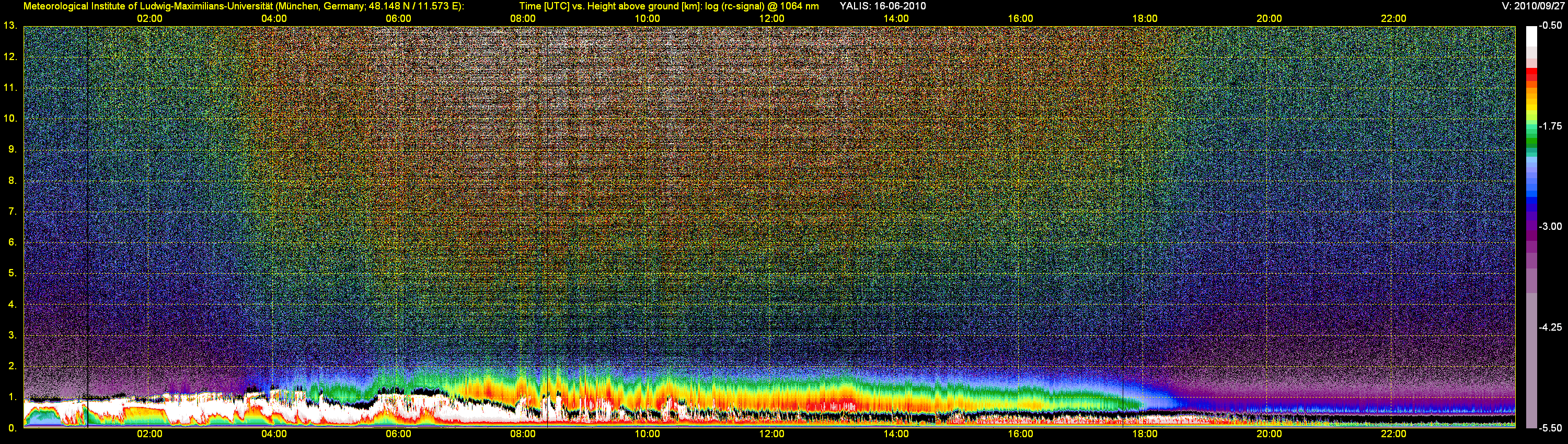Select the 22:00 label on the top time axis

(x=1393, y=19)
